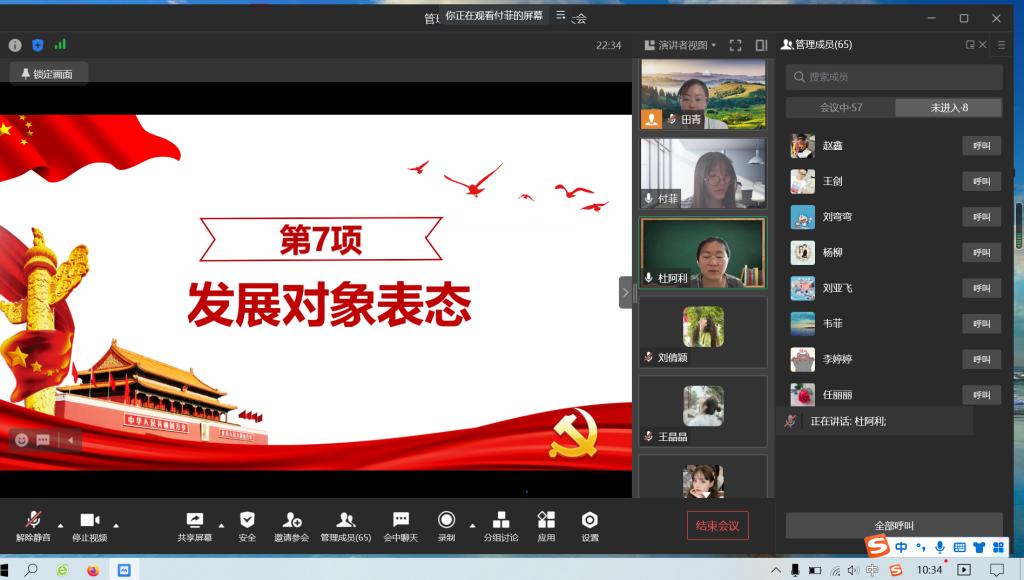This screenshot has height=580, width=1024.
Task: Expand the recording options arrow beside 录制
Action: coord(473,524)
